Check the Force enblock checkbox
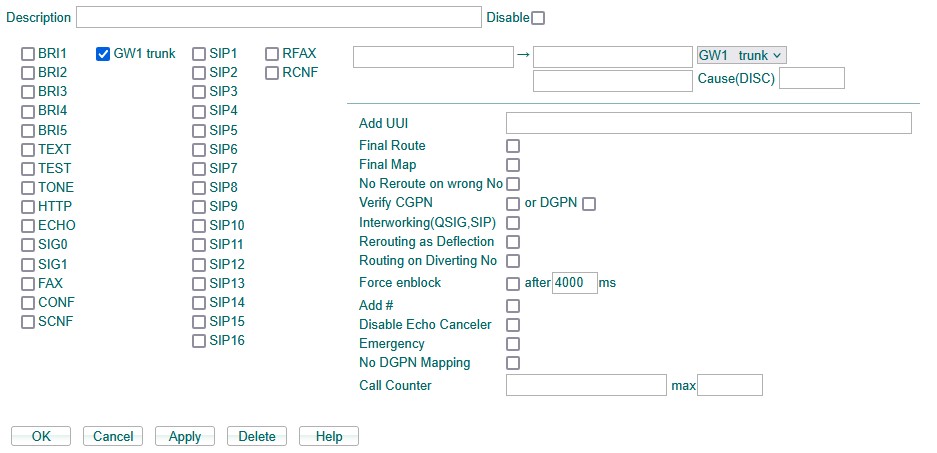 [513, 283]
